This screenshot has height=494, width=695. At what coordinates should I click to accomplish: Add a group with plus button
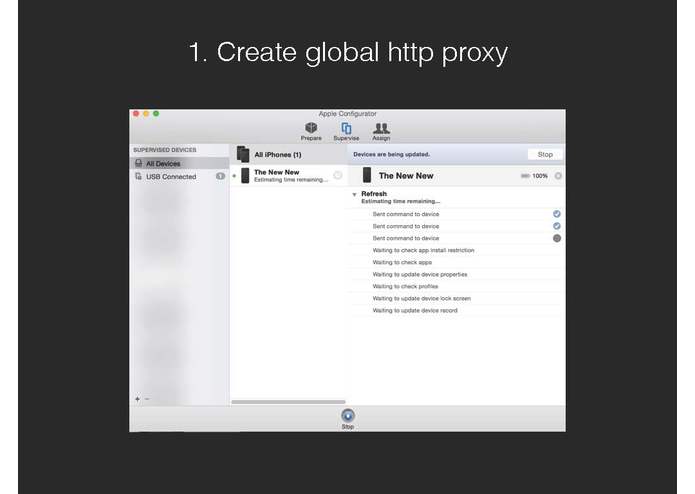click(x=137, y=399)
